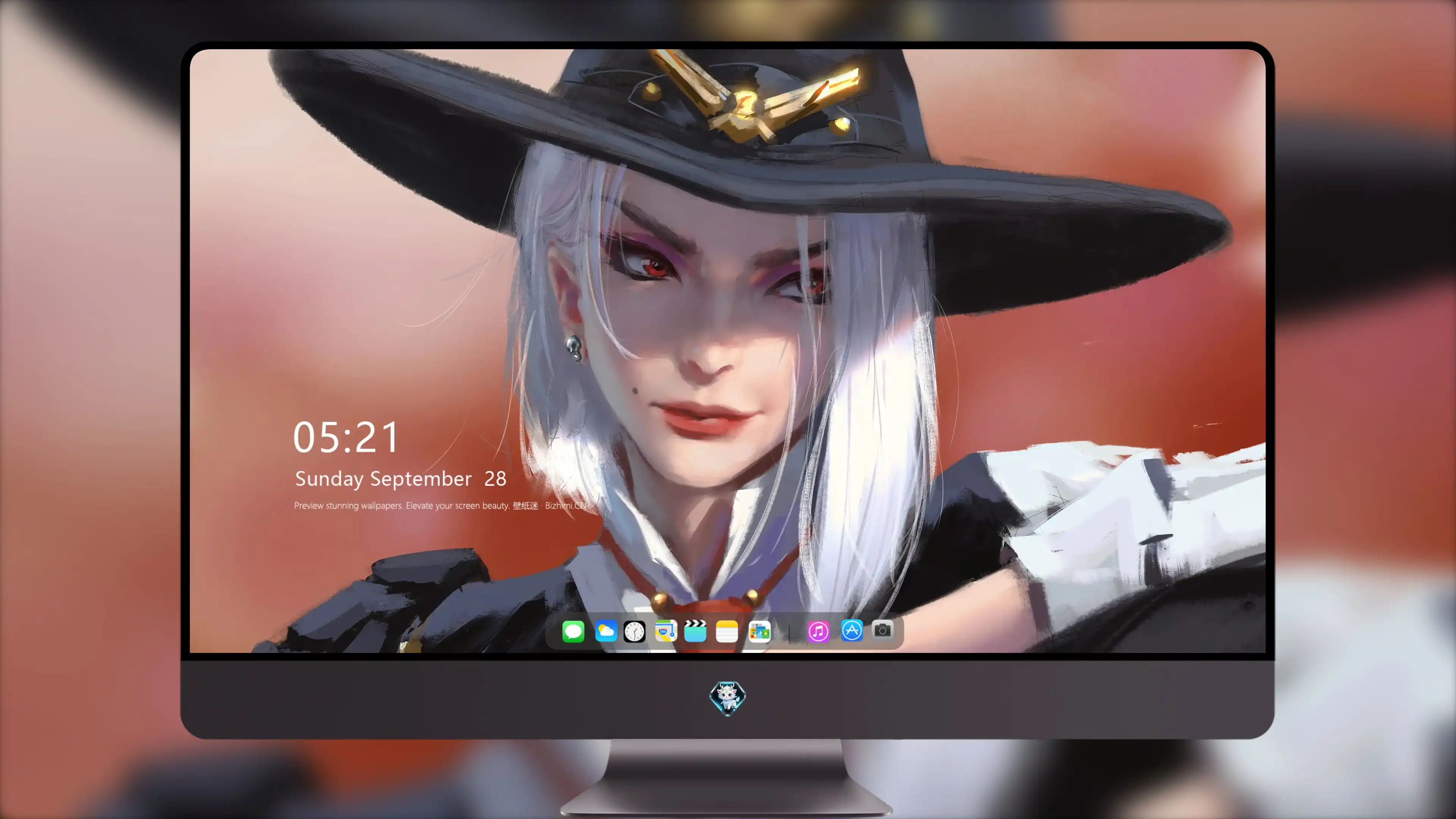Open the Maps app in the dock

[666, 631]
